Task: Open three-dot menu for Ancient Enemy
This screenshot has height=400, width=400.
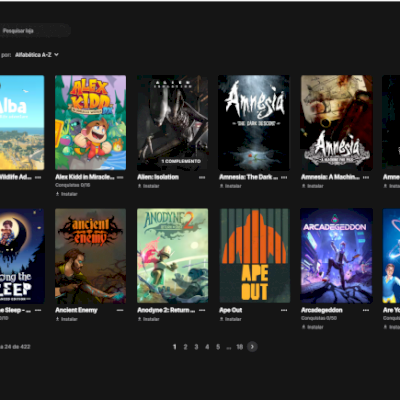Action: click(x=120, y=310)
